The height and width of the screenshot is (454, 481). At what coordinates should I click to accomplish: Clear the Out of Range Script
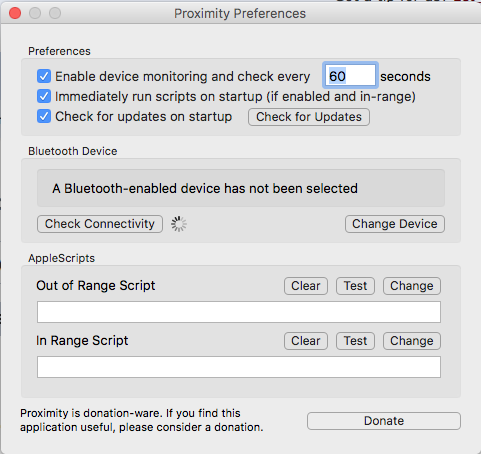(x=306, y=286)
